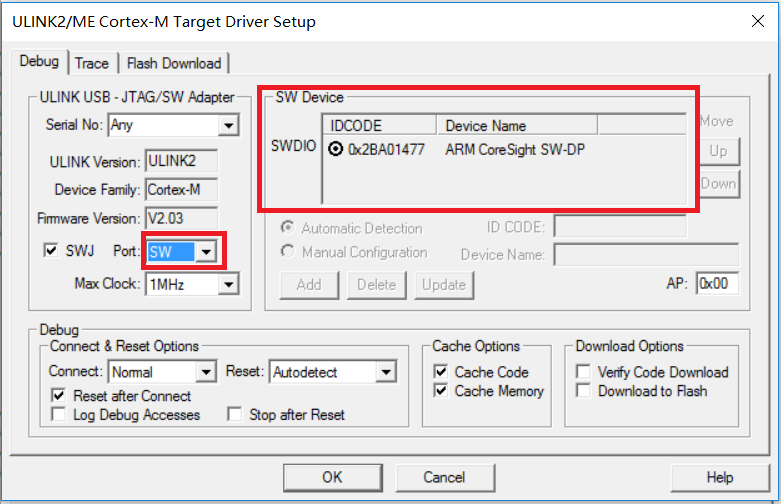Click the Add button

(309, 285)
